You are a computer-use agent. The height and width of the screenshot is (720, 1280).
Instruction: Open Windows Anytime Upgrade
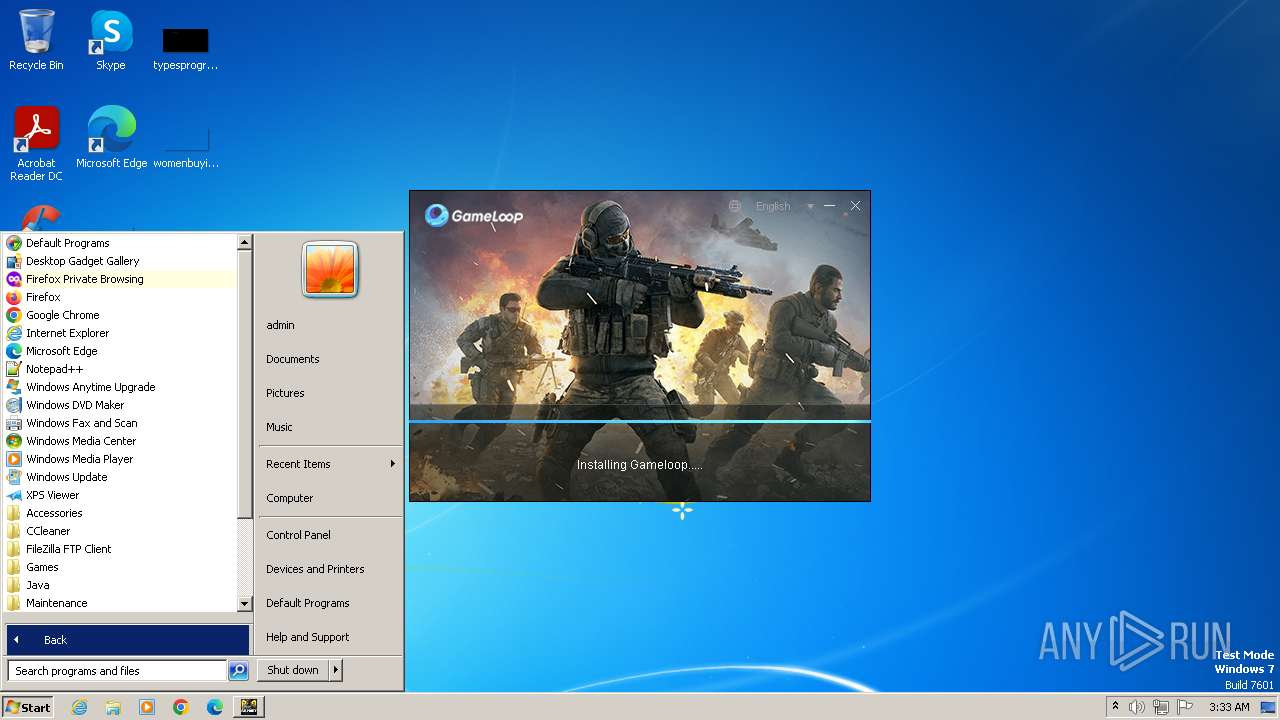119,387
